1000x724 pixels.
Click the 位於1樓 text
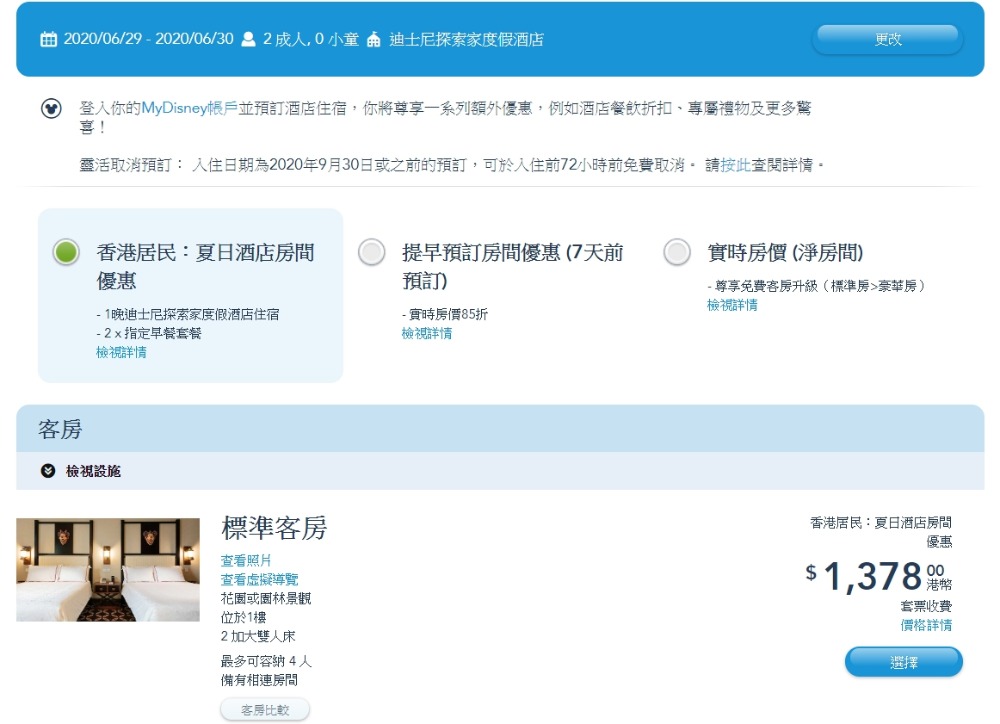pos(244,617)
